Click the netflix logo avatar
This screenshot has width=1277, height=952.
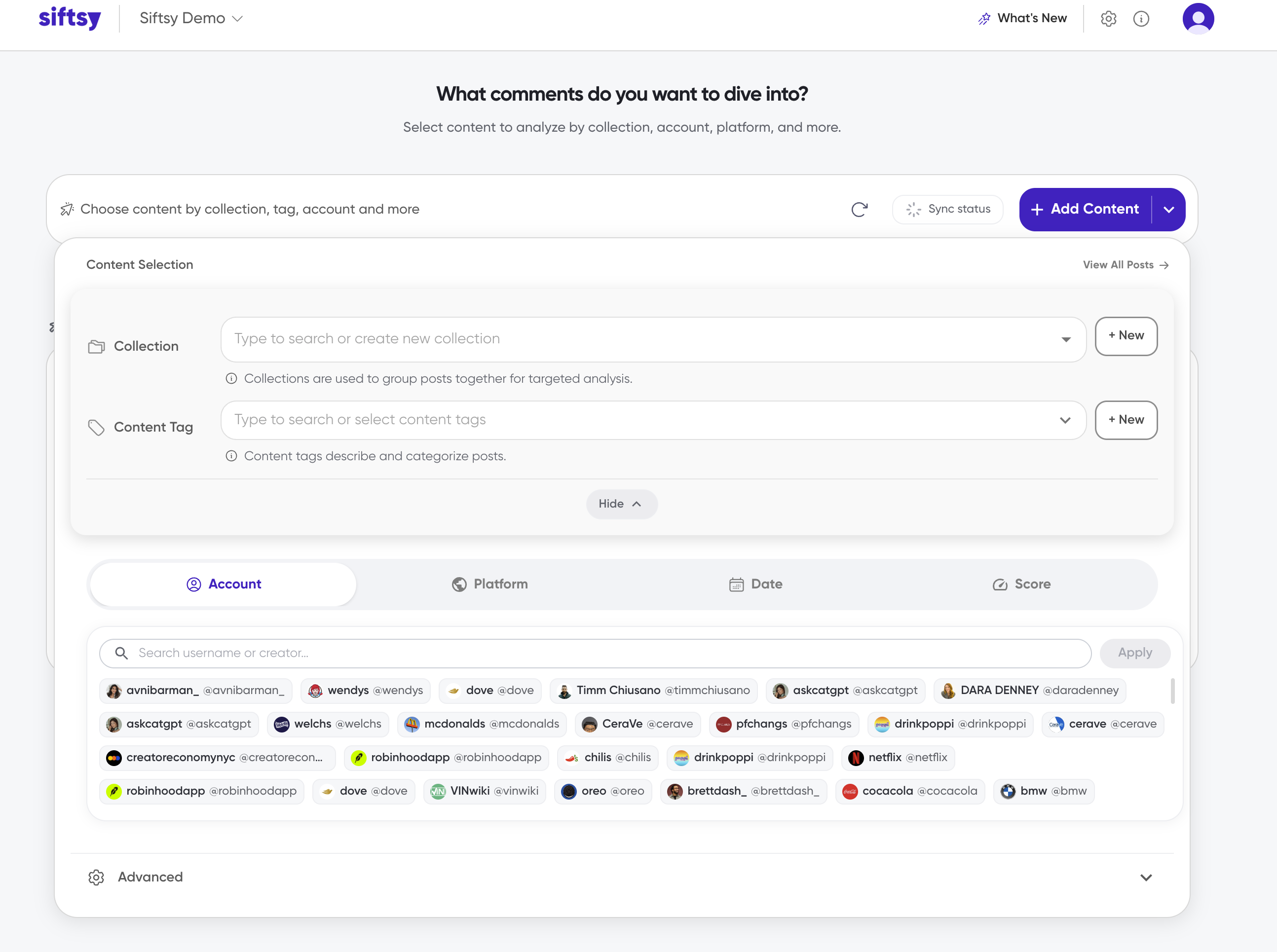pyautogui.click(x=856, y=758)
